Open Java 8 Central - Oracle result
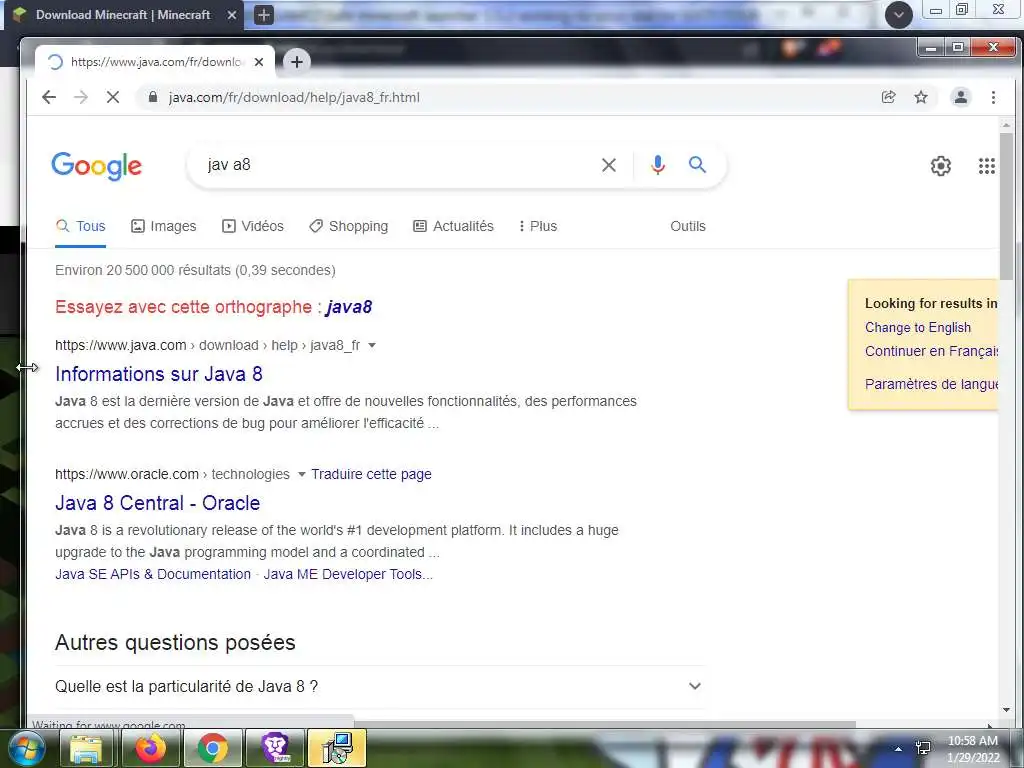 157,503
